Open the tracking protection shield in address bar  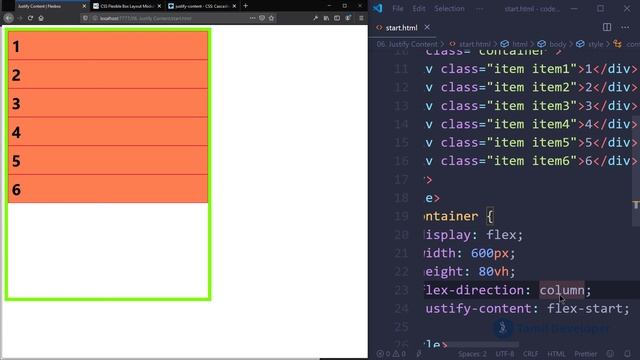point(85,18)
